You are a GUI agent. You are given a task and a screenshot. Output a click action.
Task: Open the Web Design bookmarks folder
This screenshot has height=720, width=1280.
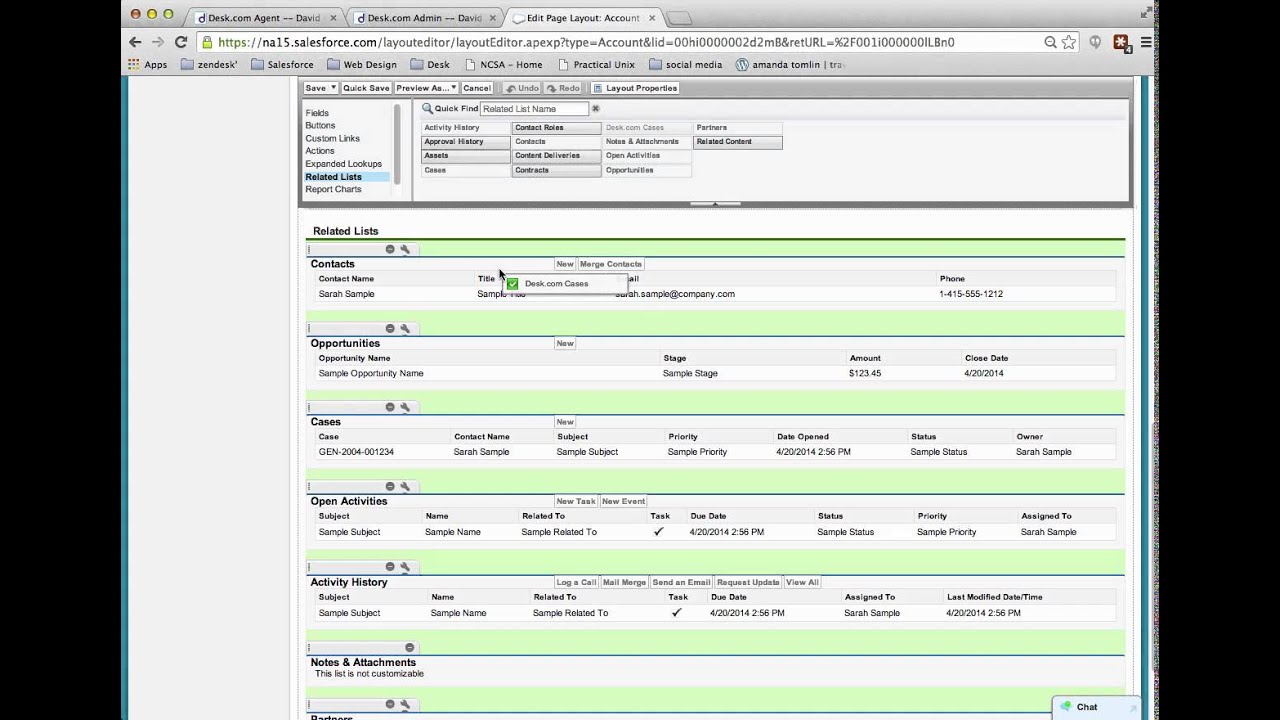tap(361, 64)
